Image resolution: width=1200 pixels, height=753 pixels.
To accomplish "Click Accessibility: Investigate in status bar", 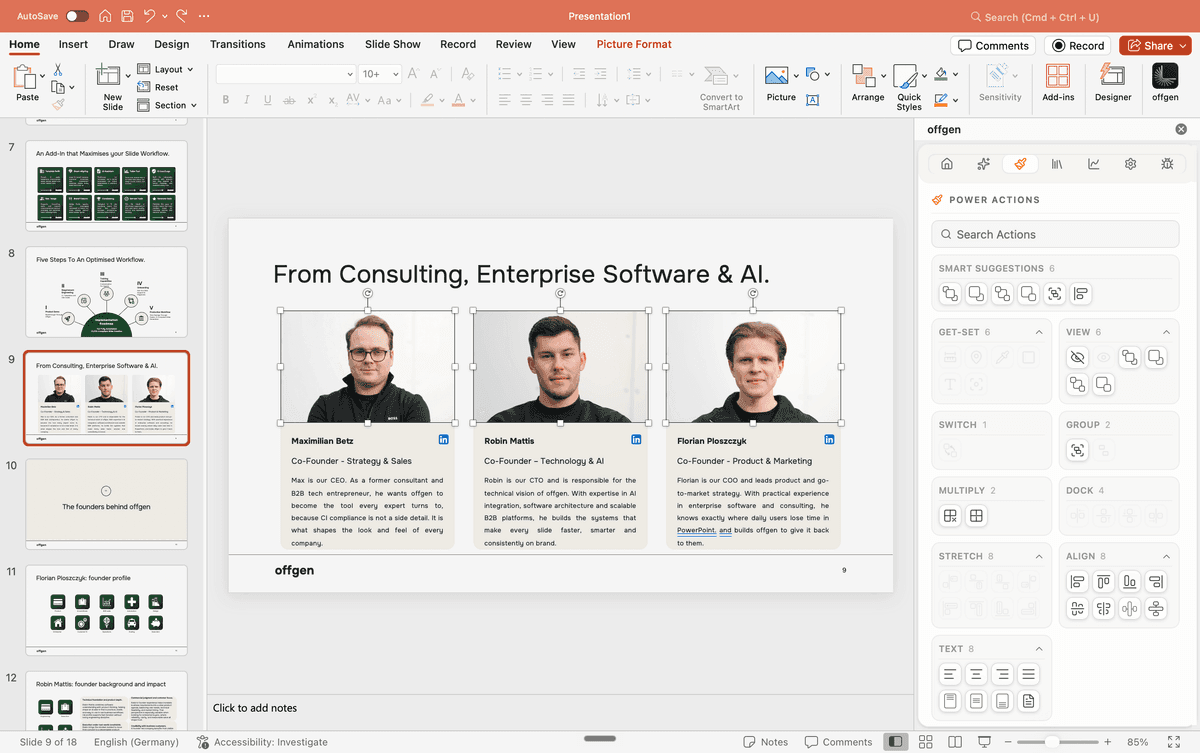I will 263,742.
